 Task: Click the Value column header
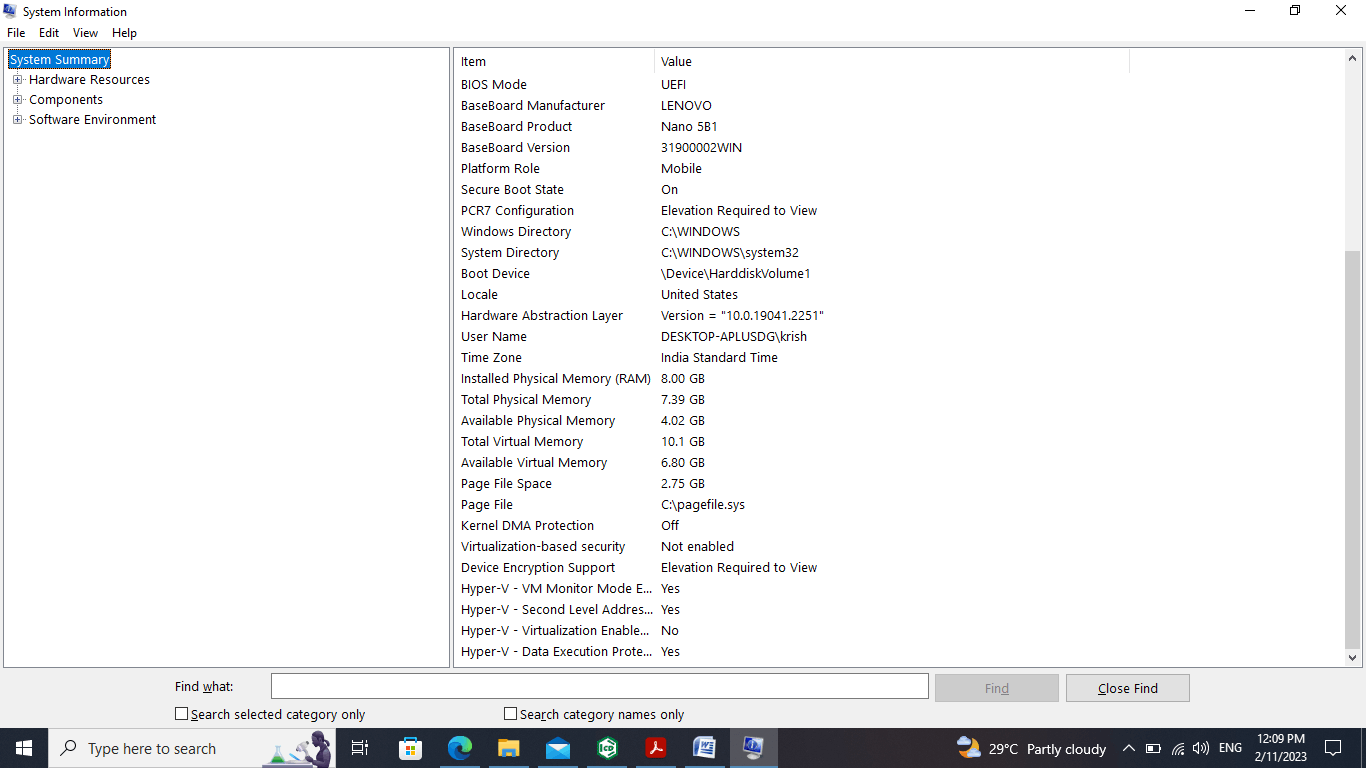(892, 62)
